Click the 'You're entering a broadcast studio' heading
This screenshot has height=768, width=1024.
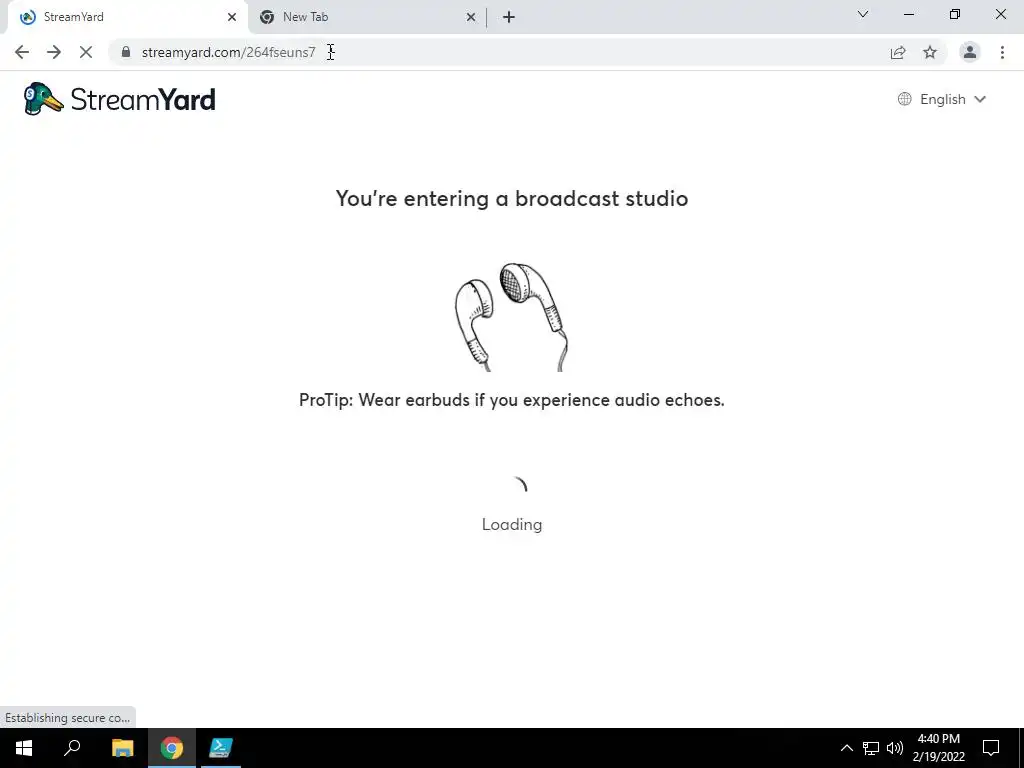click(x=511, y=199)
